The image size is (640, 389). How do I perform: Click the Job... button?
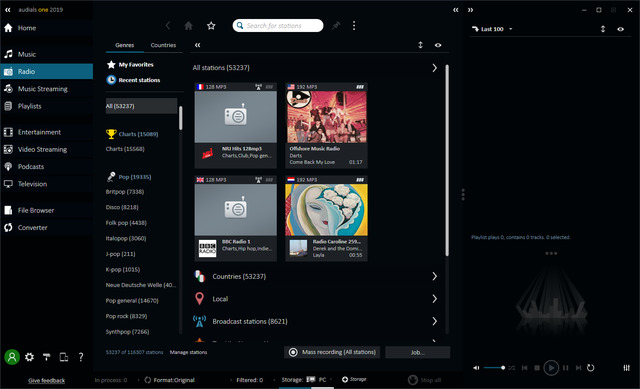[x=418, y=352]
